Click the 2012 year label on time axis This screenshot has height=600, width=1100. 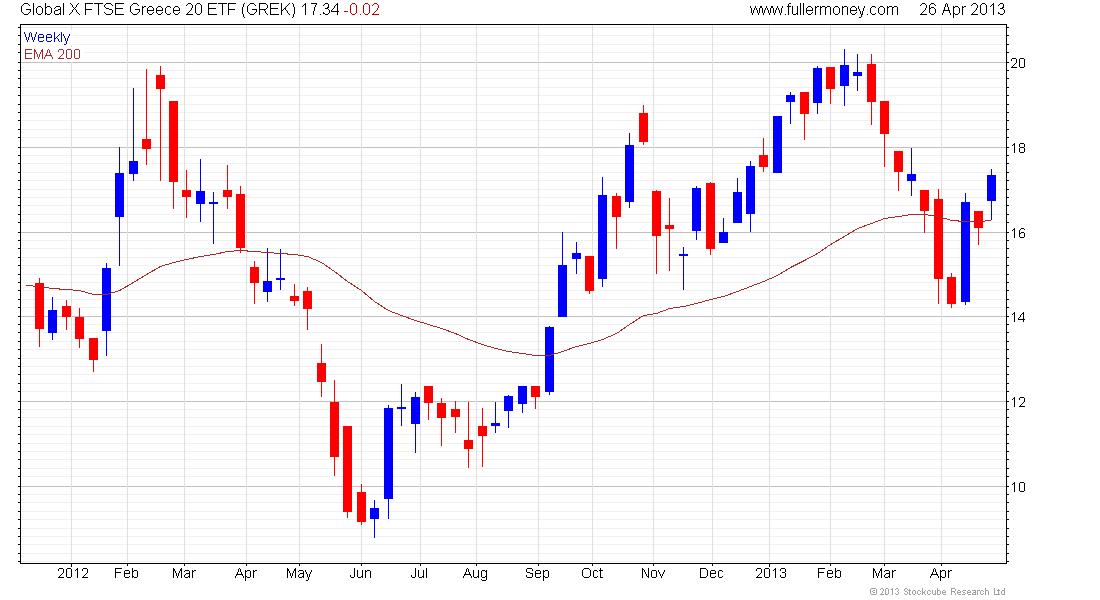click(x=73, y=573)
